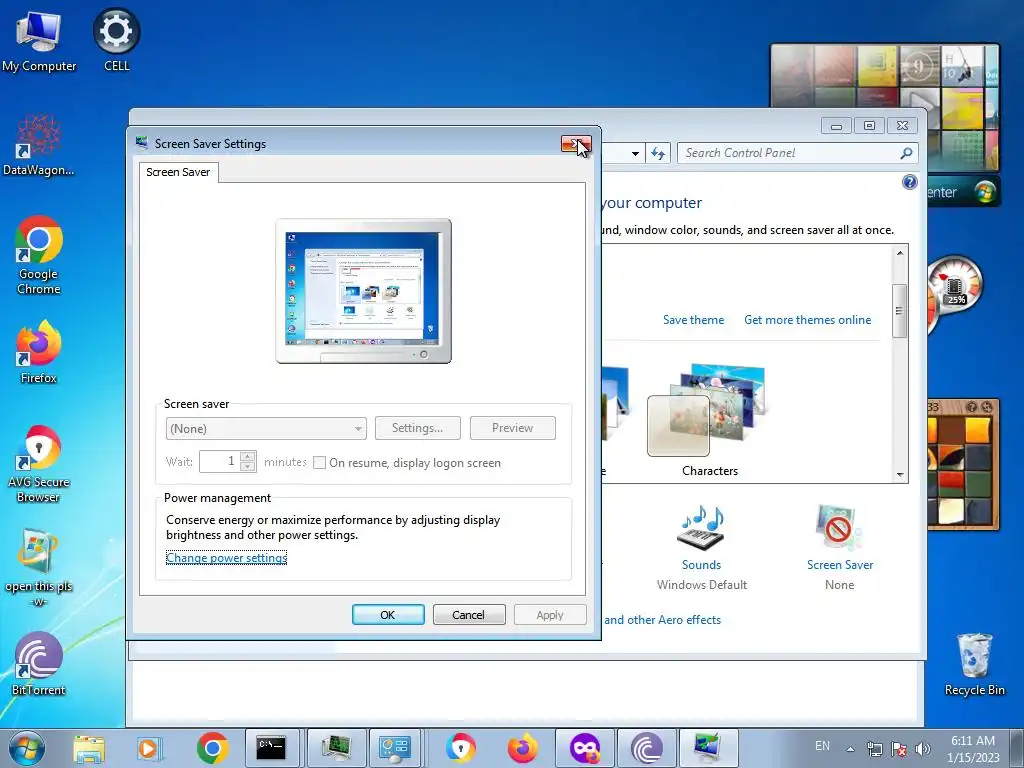
Task: Click the monitor preview image
Action: point(363,291)
